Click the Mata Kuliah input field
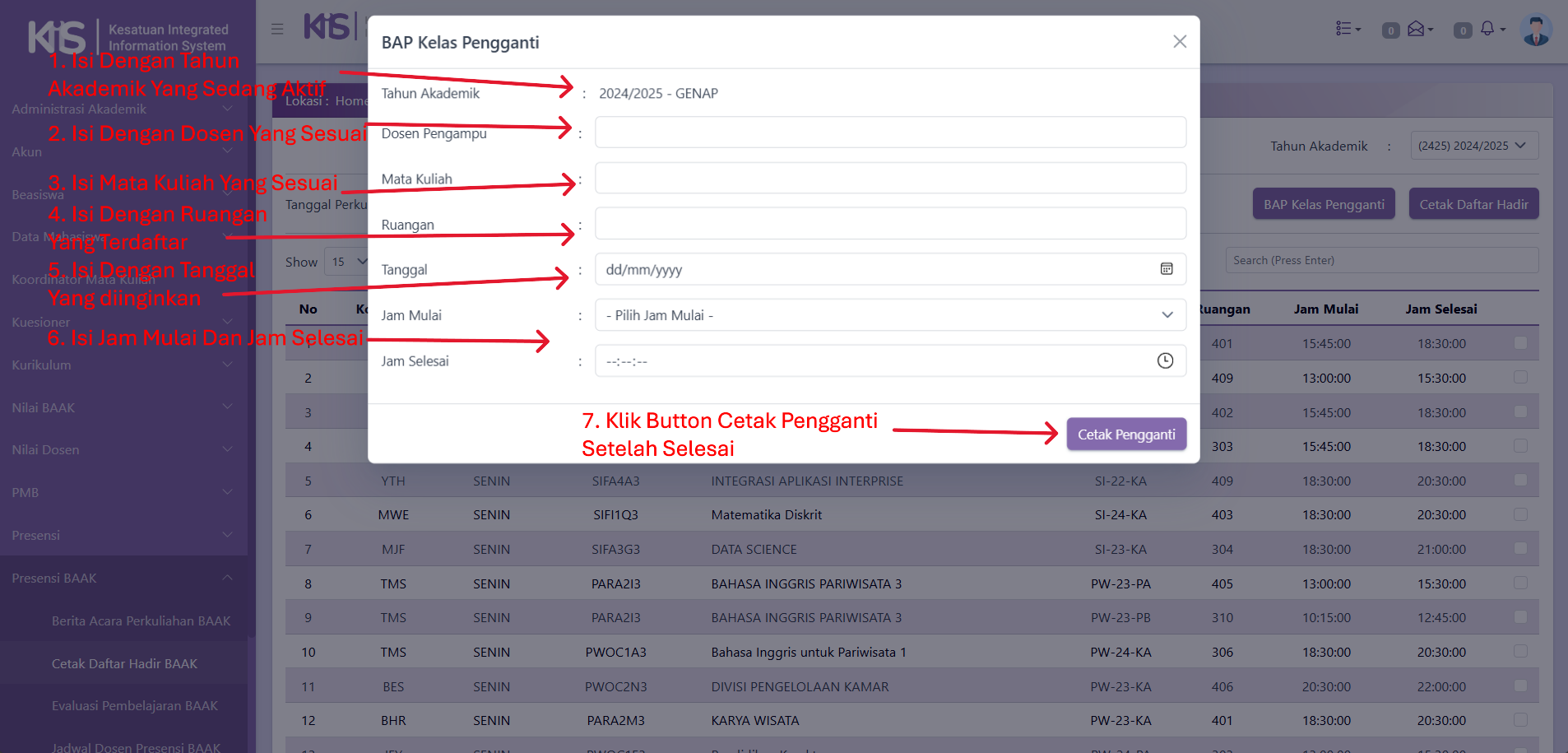 [890, 179]
